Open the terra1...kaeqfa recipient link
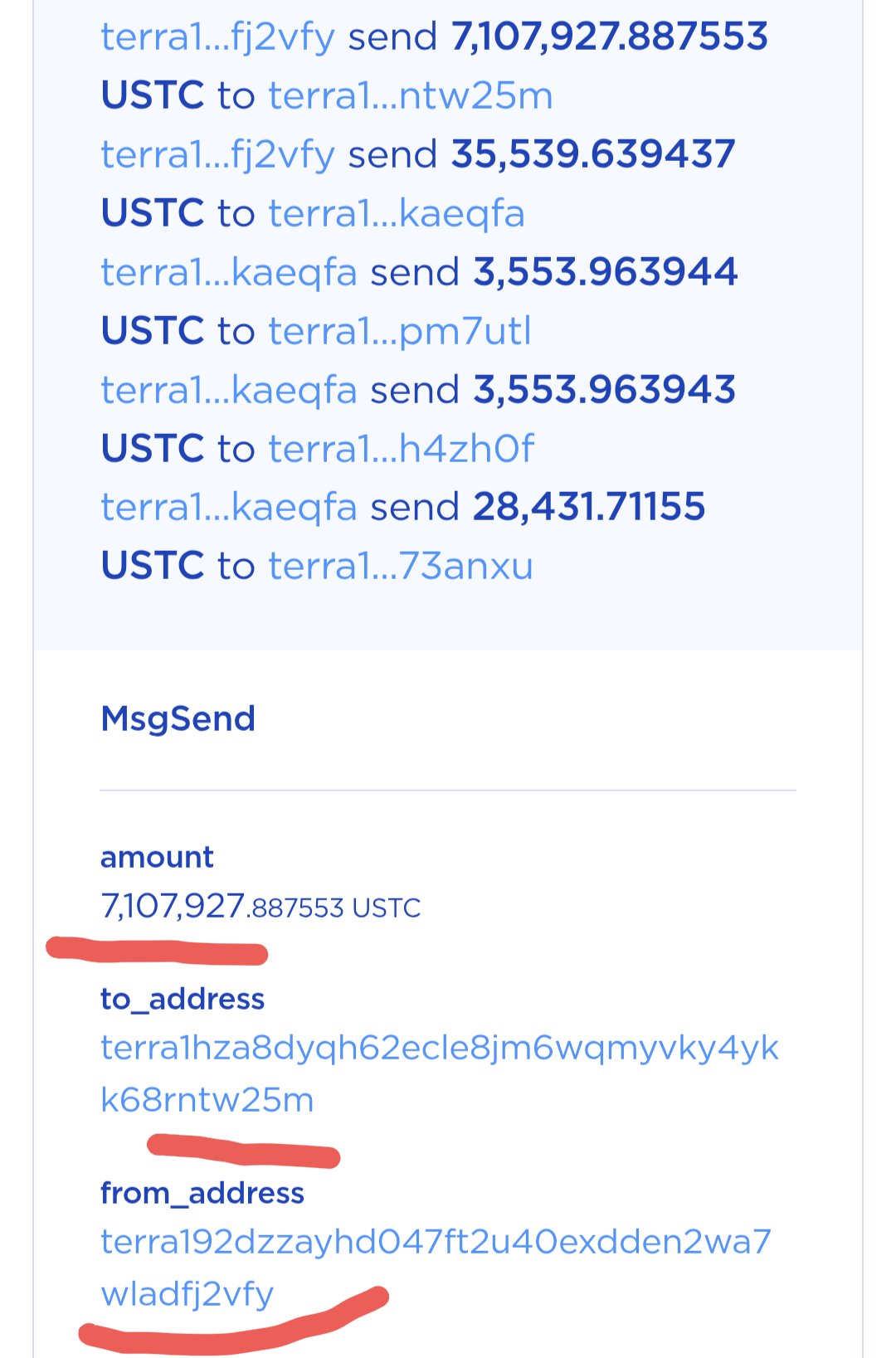Viewport: 896px width, 1358px height. [397, 214]
